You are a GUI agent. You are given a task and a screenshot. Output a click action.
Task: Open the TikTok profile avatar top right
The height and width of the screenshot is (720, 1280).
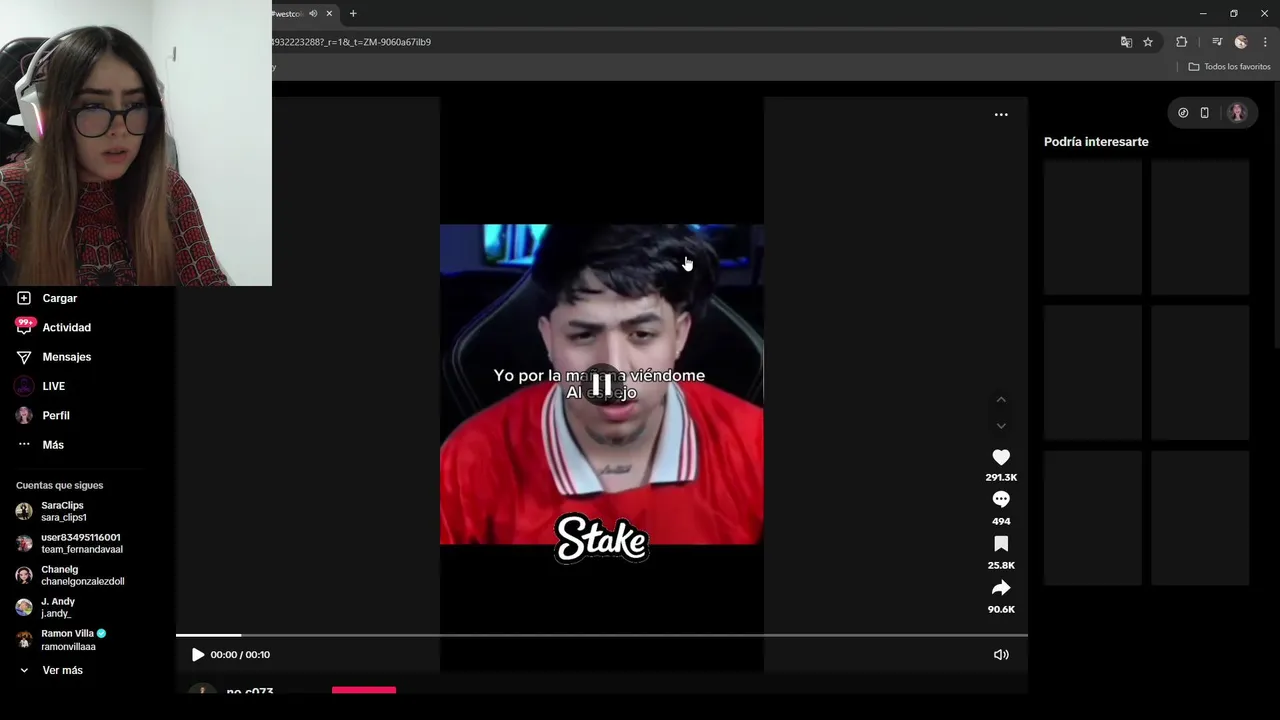[x=1238, y=113]
